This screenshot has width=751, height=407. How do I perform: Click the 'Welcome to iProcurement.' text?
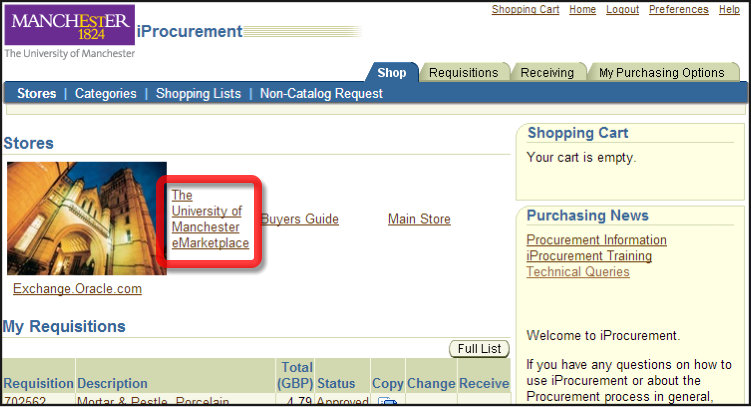click(603, 336)
